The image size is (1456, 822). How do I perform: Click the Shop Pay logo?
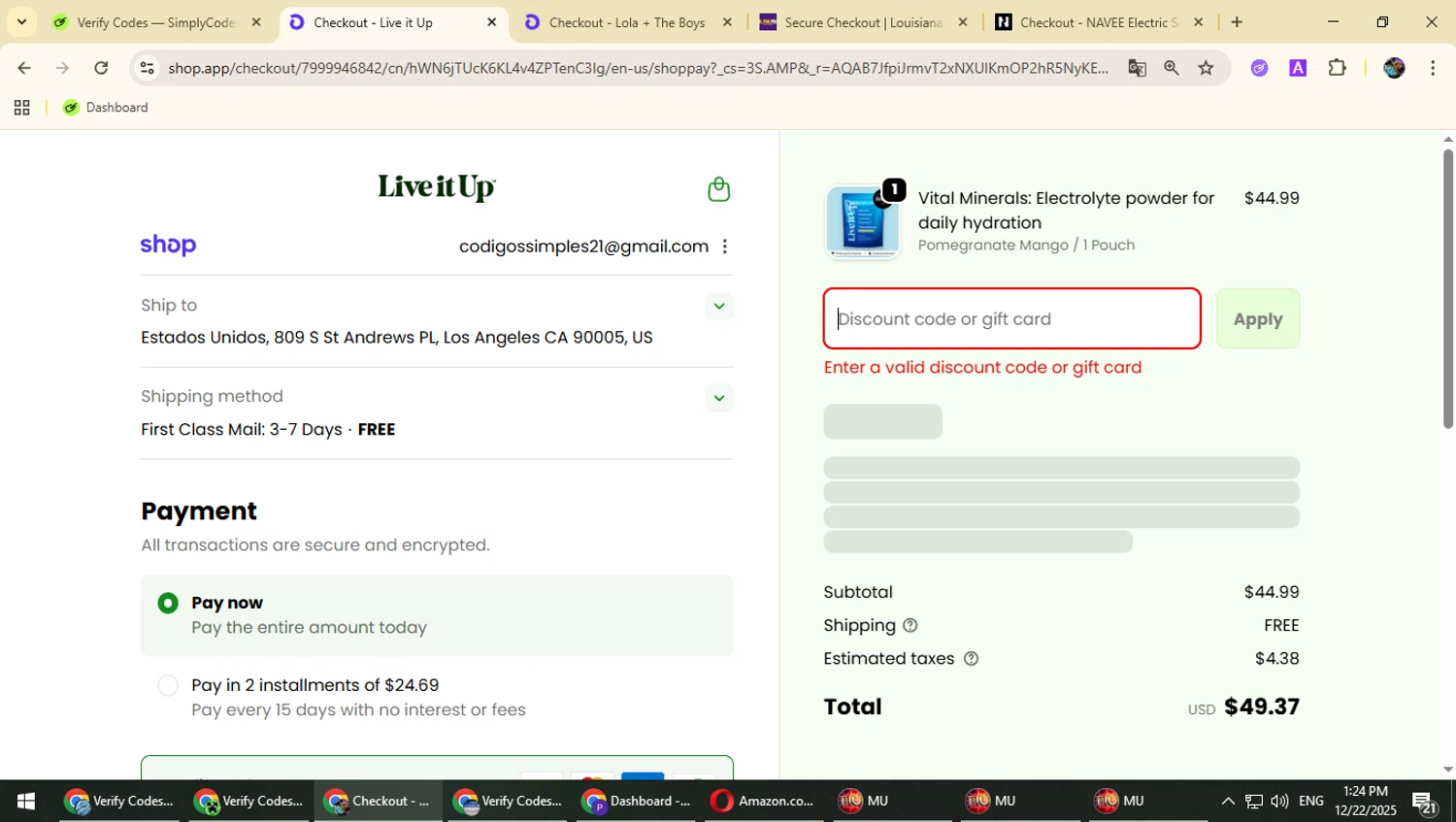168,246
